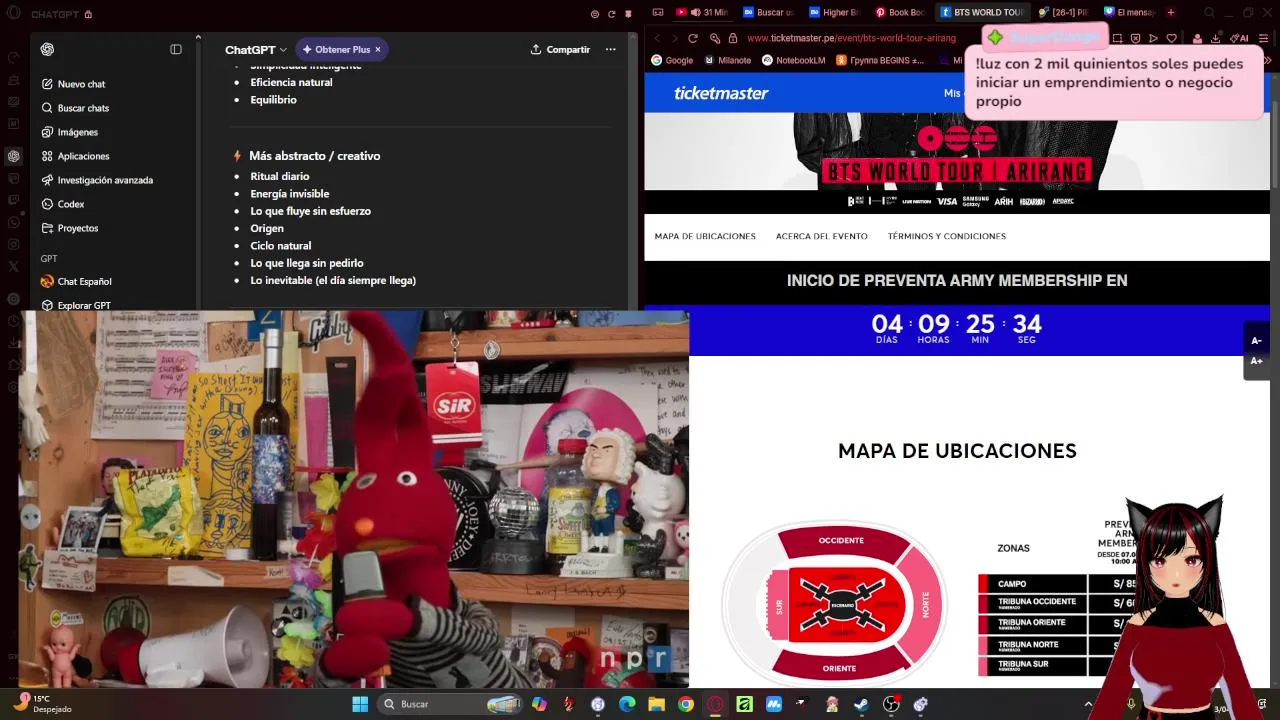
Task: Open Chrome from the taskbar
Action: (x=685, y=704)
